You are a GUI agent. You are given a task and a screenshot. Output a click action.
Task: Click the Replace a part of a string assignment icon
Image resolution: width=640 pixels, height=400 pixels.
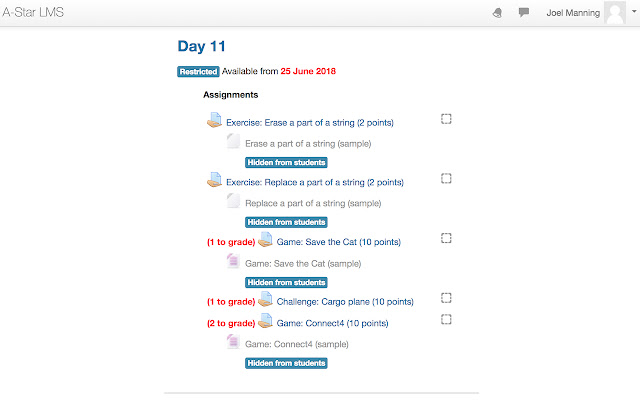pos(214,181)
